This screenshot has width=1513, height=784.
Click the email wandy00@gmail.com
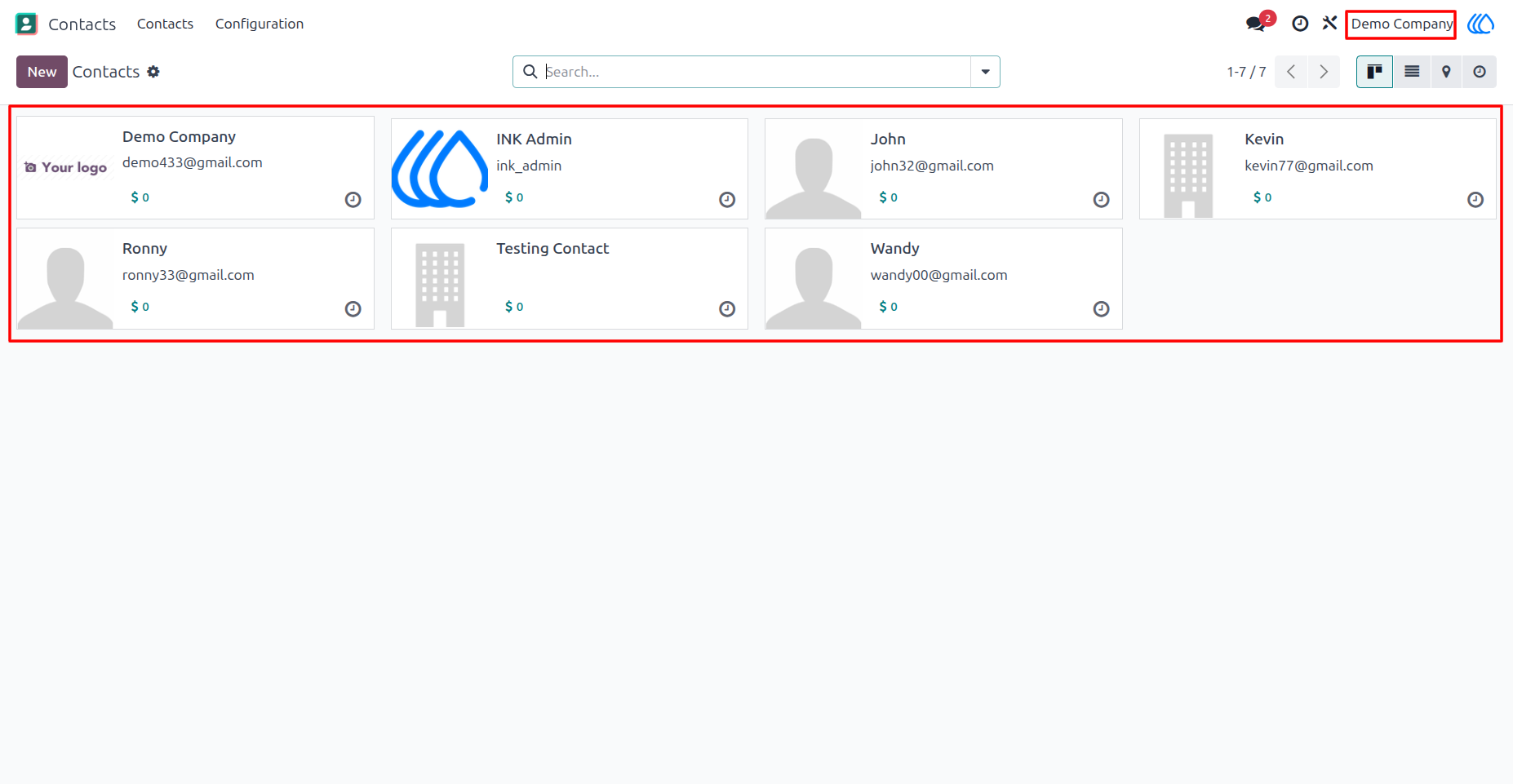pyautogui.click(x=939, y=275)
